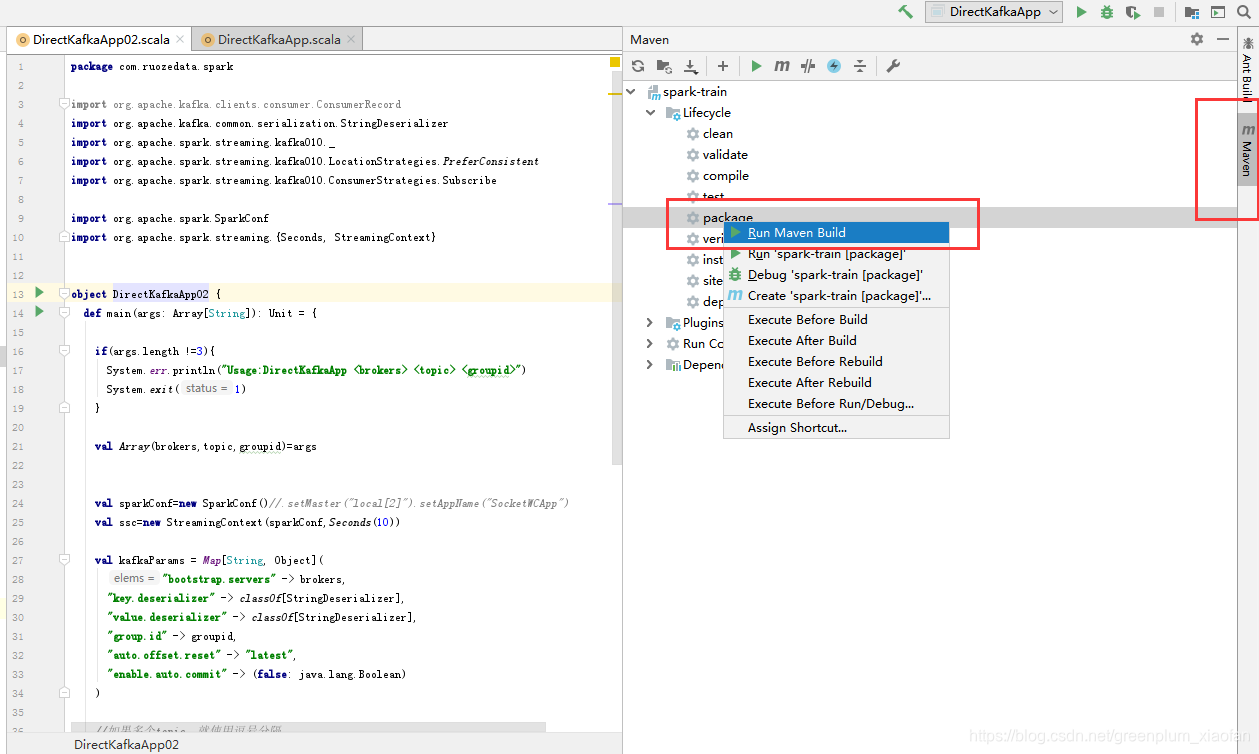This screenshot has width=1259, height=754.
Task: Fold the import block in the editor
Action: 64,103
